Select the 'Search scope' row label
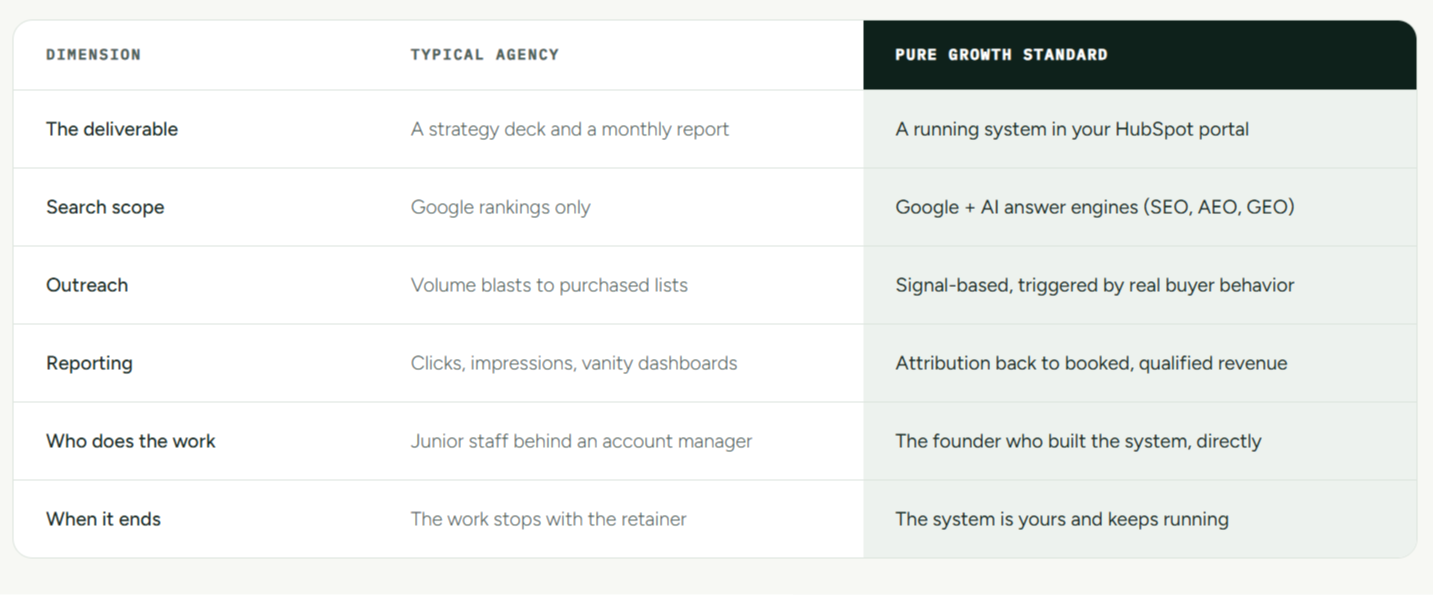The image size is (1433, 595). coord(105,207)
